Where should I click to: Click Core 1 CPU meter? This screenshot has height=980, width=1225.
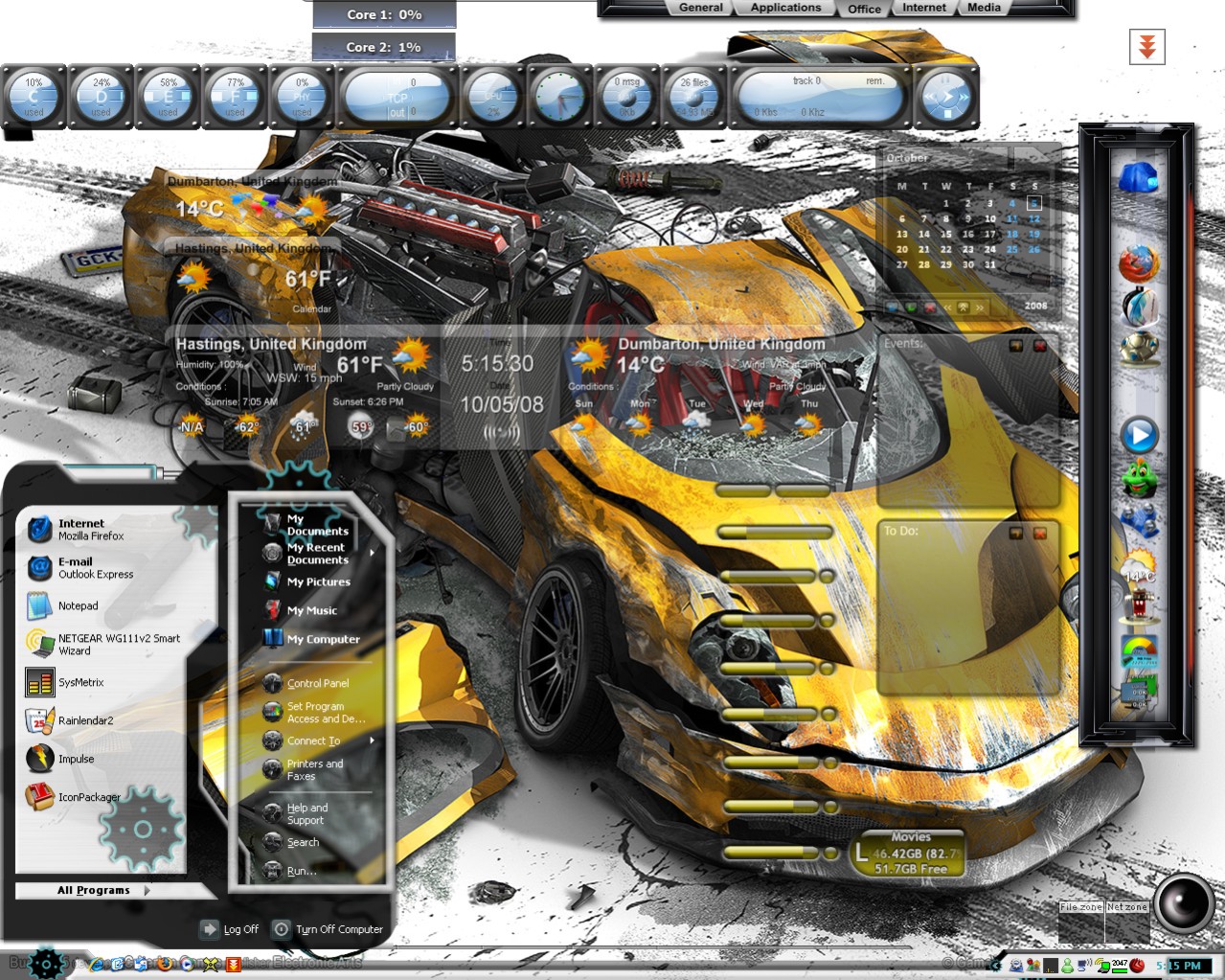point(384,14)
